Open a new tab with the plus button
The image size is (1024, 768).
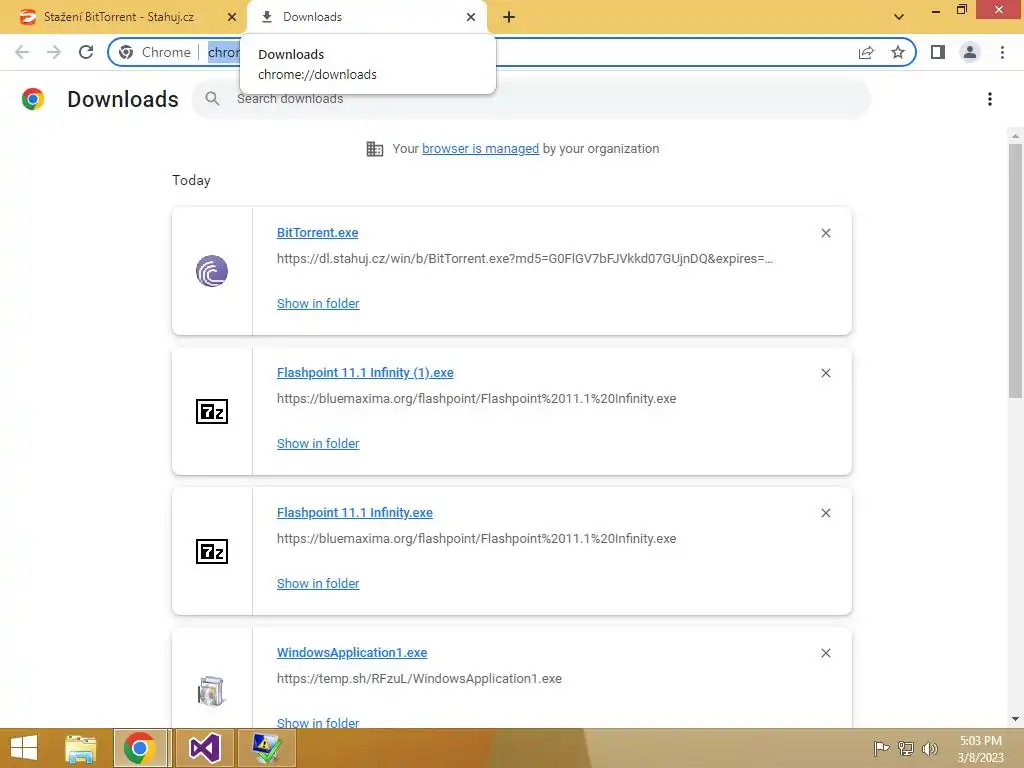[509, 17]
